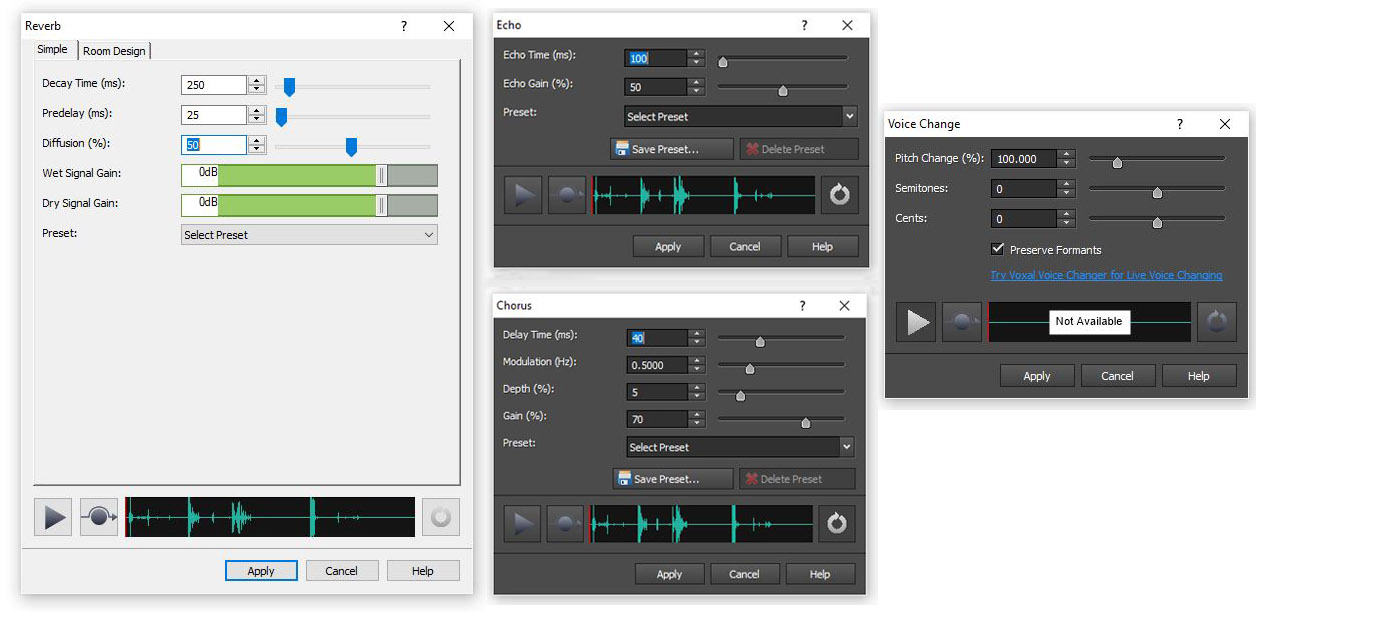The height and width of the screenshot is (618, 1396).
Task: Click the loop reset icon in Echo window
Action: tap(840, 195)
